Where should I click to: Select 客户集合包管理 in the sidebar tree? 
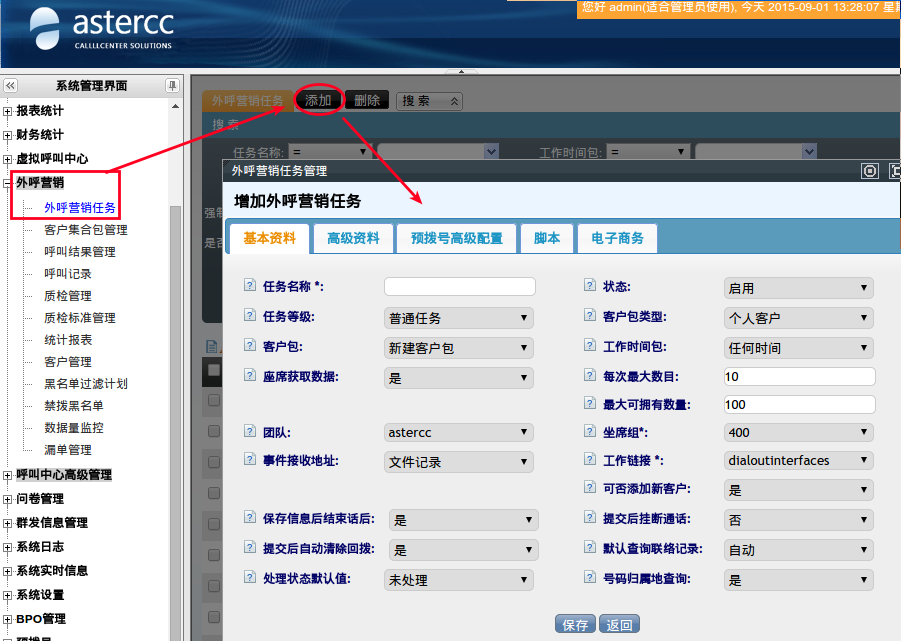click(86, 230)
